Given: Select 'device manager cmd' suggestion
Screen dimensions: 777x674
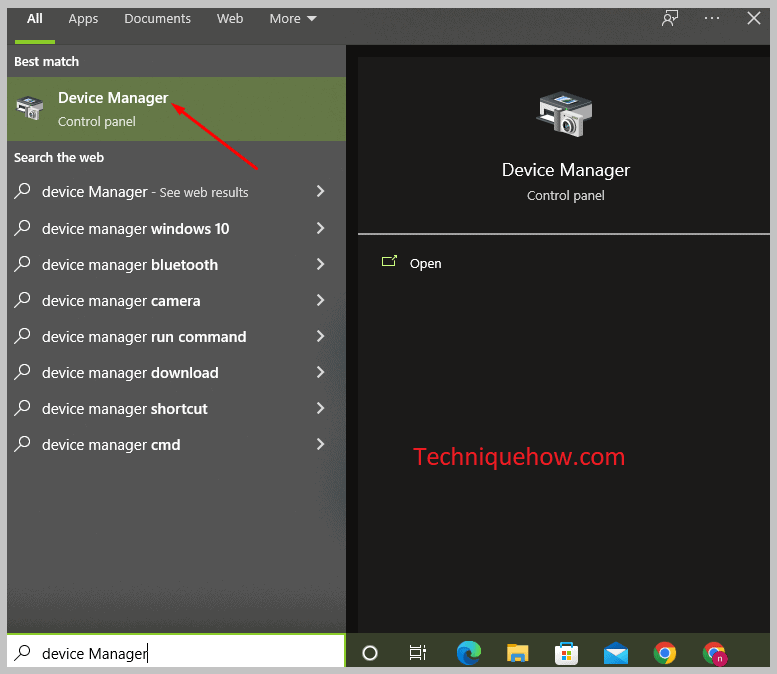Looking at the screenshot, I should pyautogui.click(x=176, y=445).
